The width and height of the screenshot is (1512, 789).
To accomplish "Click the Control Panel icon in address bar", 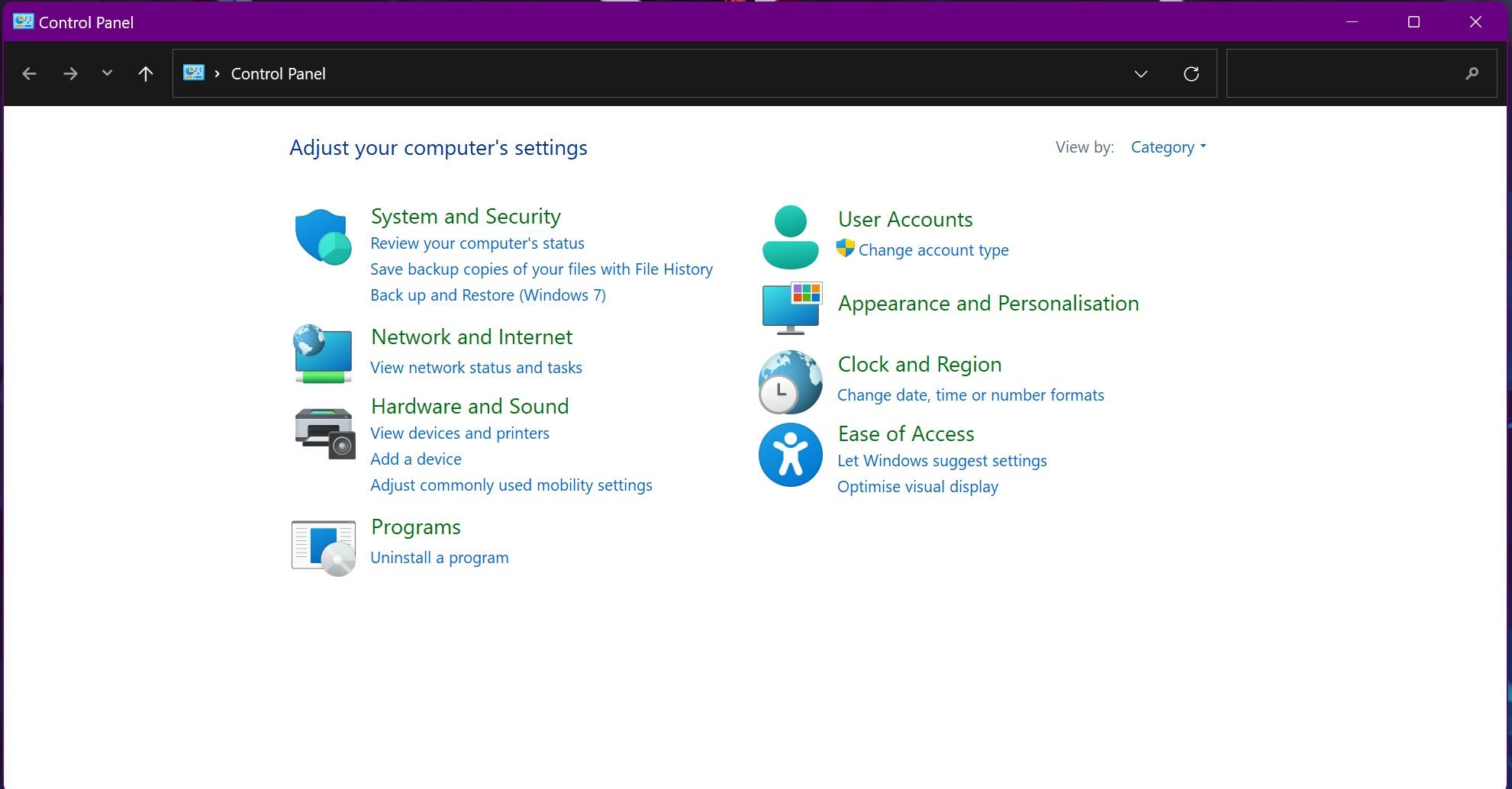I will click(194, 73).
